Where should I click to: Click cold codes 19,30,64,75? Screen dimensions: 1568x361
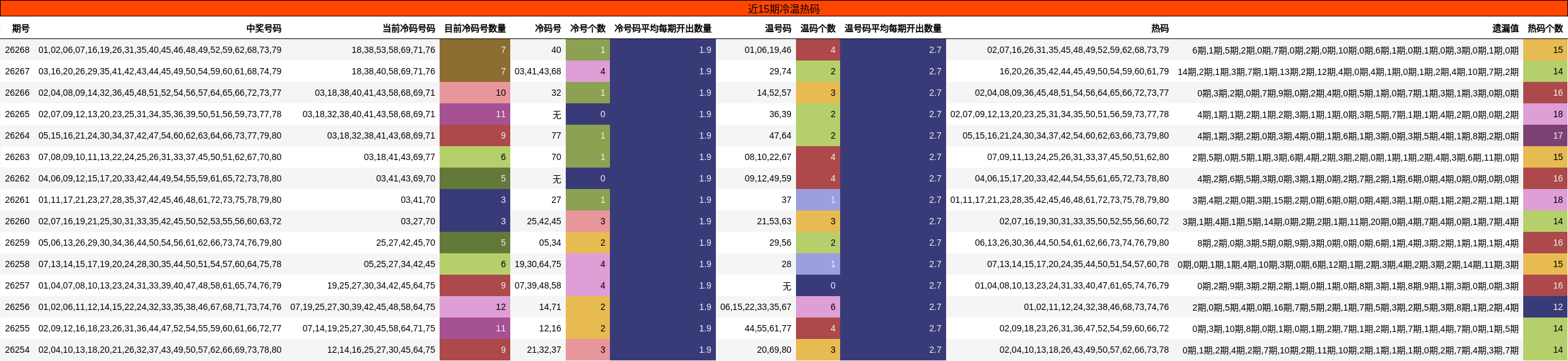tap(538, 264)
